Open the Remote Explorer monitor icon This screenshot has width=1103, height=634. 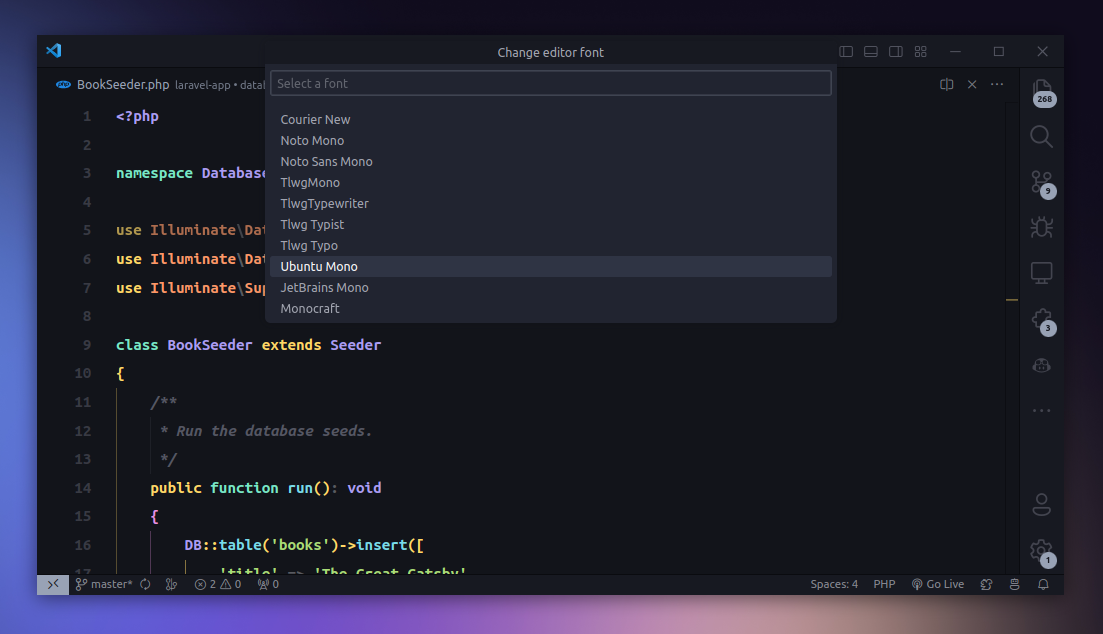pos(1042,273)
